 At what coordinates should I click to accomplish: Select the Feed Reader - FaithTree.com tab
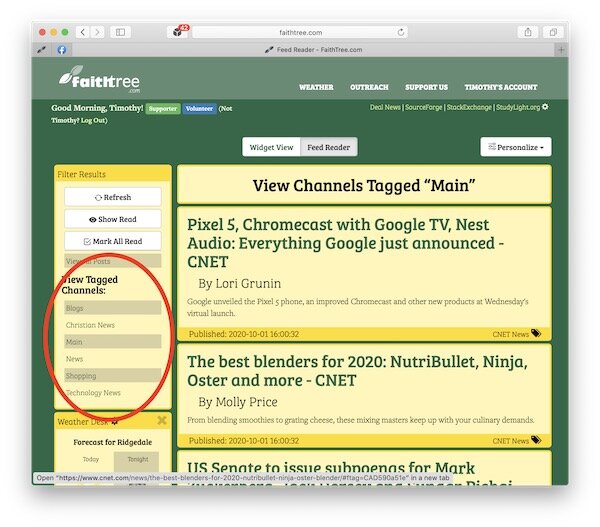313,50
